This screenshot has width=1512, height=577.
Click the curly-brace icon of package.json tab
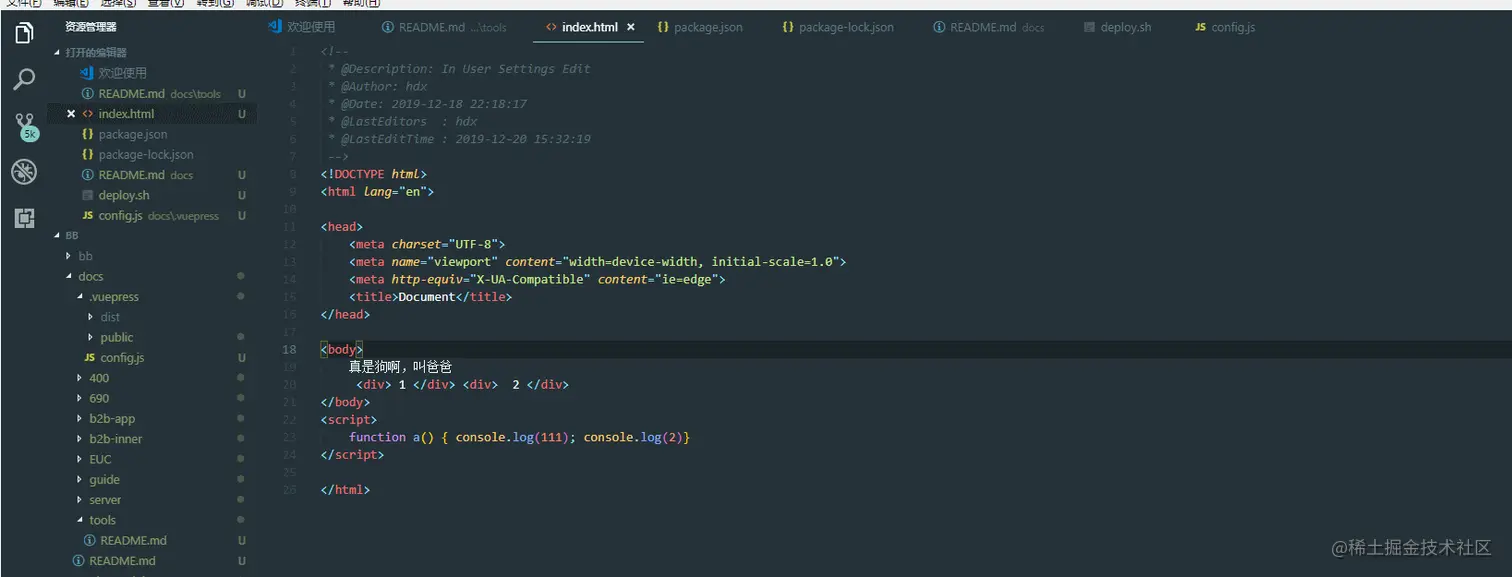663,27
